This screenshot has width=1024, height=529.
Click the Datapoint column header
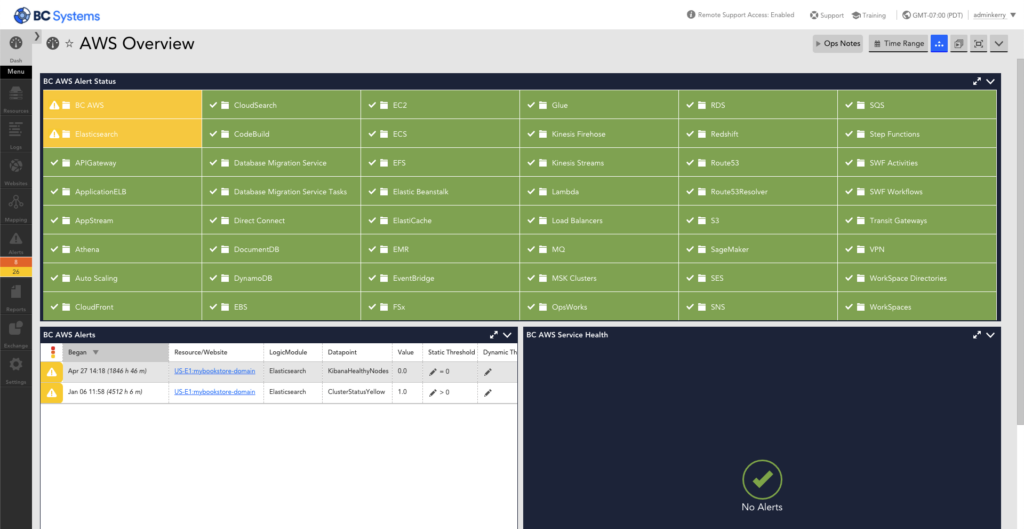coord(357,352)
